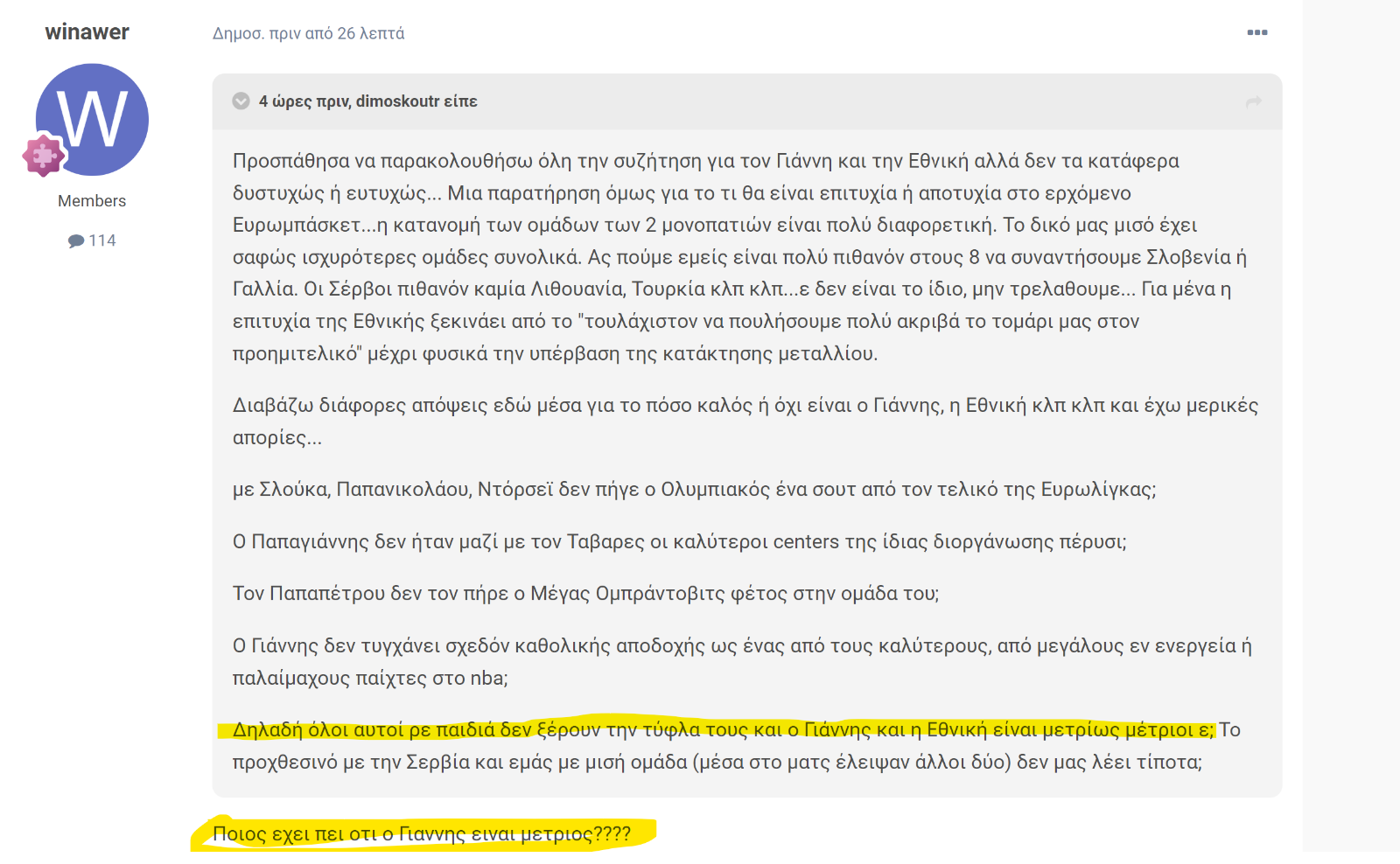This screenshot has height=864, width=1400.
Task: Click the Members group label
Action: tap(92, 201)
